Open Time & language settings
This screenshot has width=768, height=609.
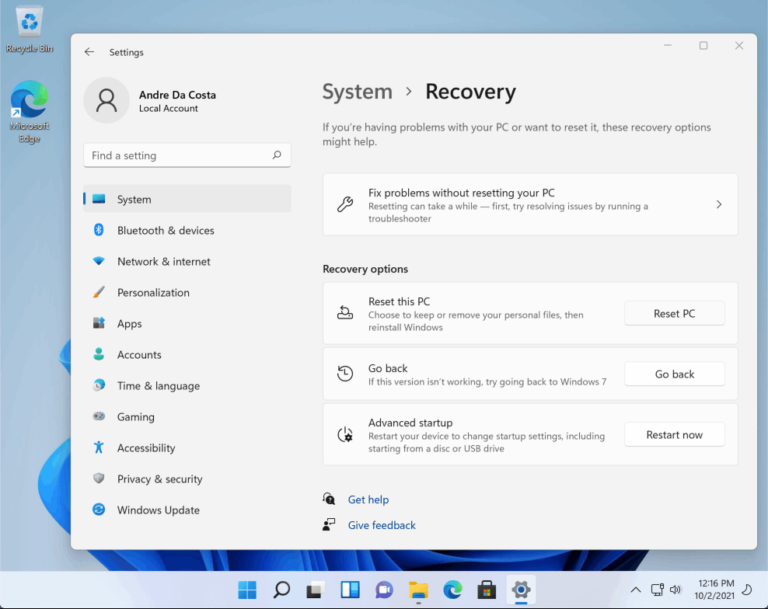pyautogui.click(x=188, y=386)
